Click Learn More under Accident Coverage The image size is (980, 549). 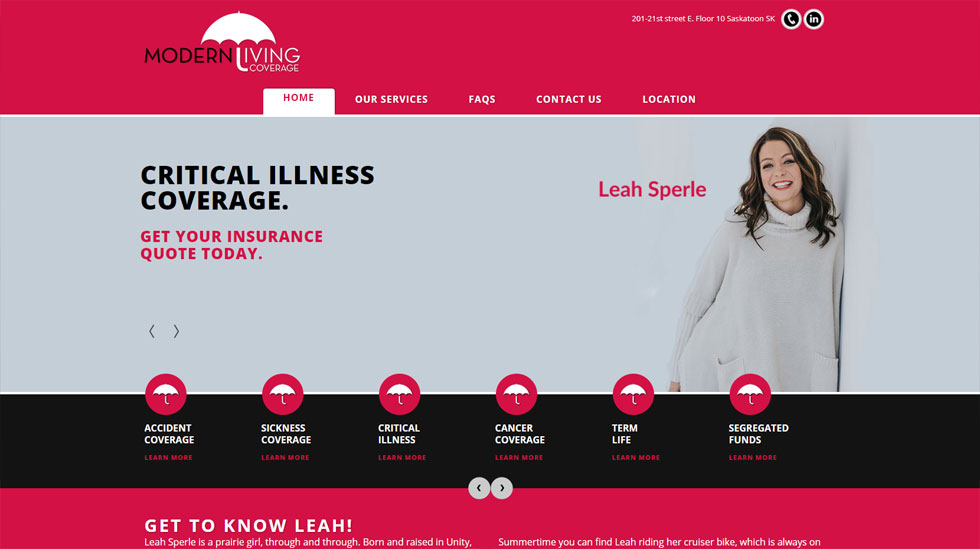point(169,458)
